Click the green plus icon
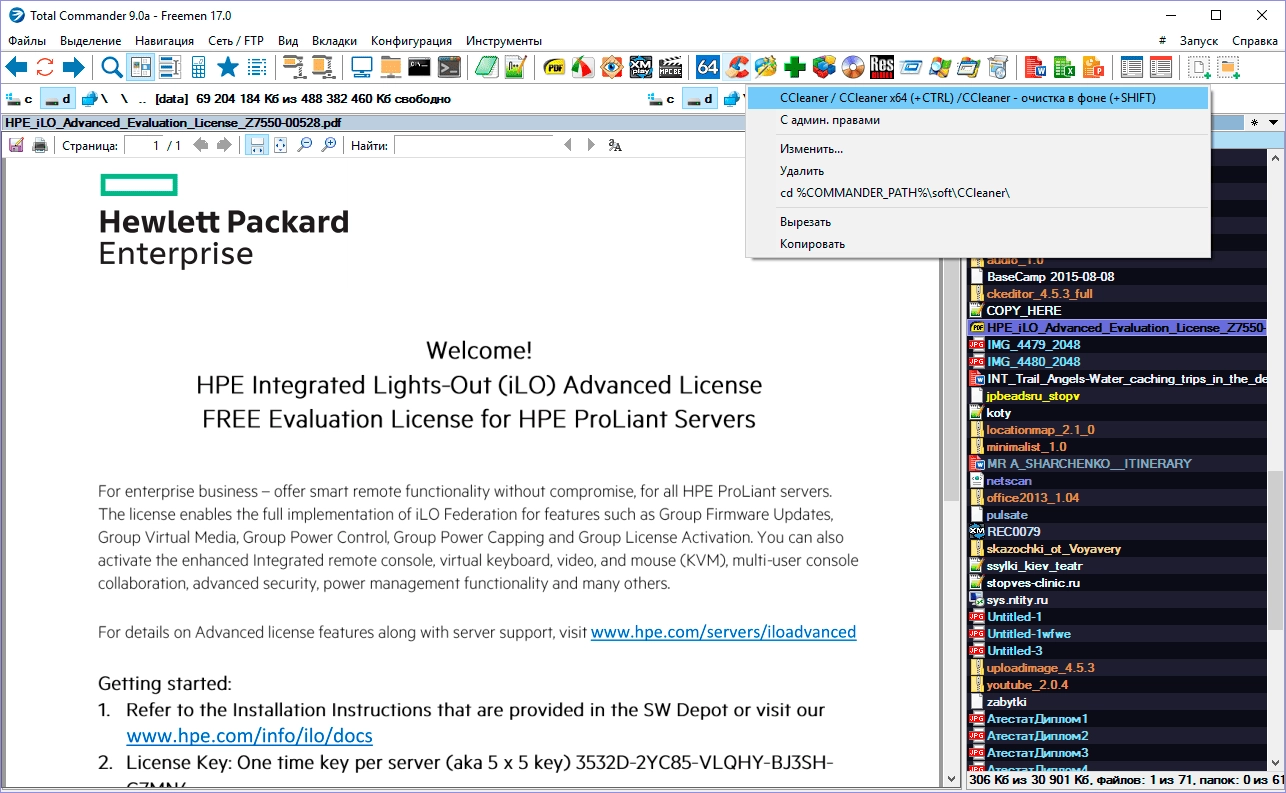The width and height of the screenshot is (1286, 793). click(795, 67)
